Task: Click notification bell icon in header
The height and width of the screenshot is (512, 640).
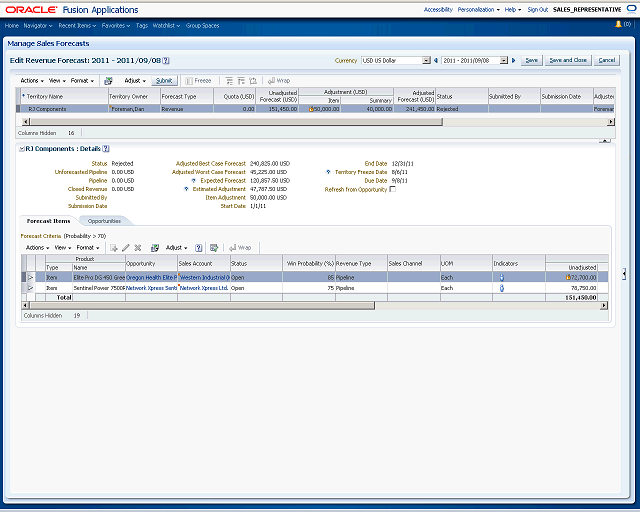Action: (x=618, y=24)
